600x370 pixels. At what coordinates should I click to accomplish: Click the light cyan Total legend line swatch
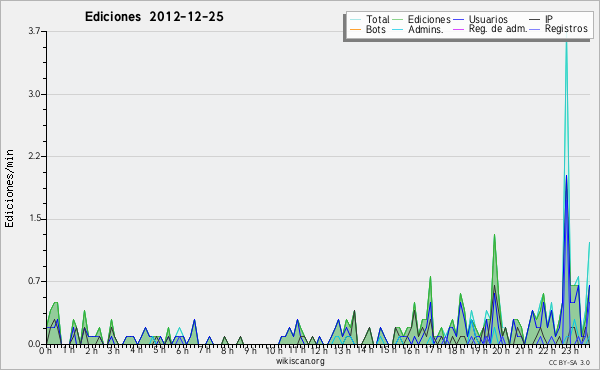click(x=355, y=20)
